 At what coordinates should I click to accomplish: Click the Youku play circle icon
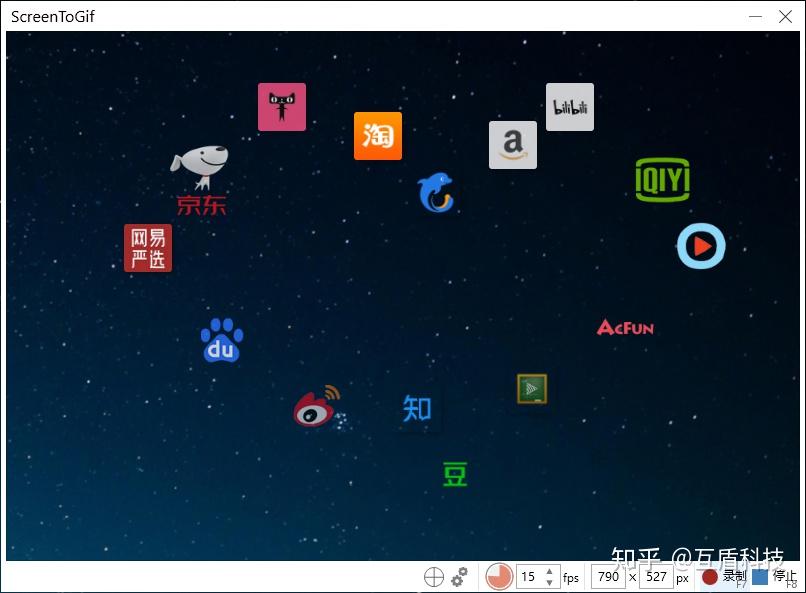click(x=701, y=246)
